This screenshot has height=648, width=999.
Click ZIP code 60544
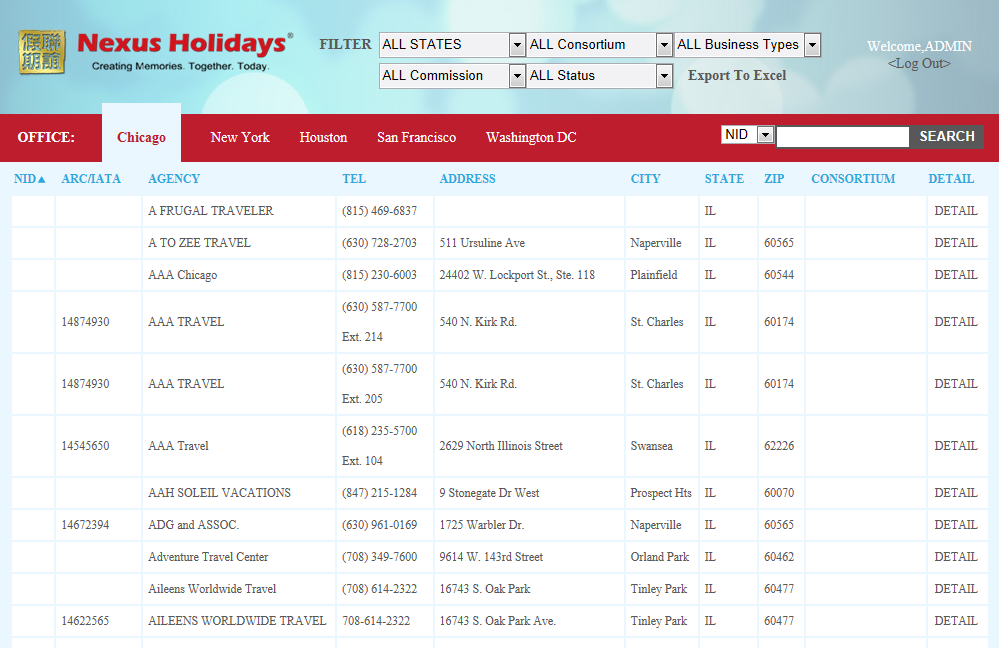point(779,275)
